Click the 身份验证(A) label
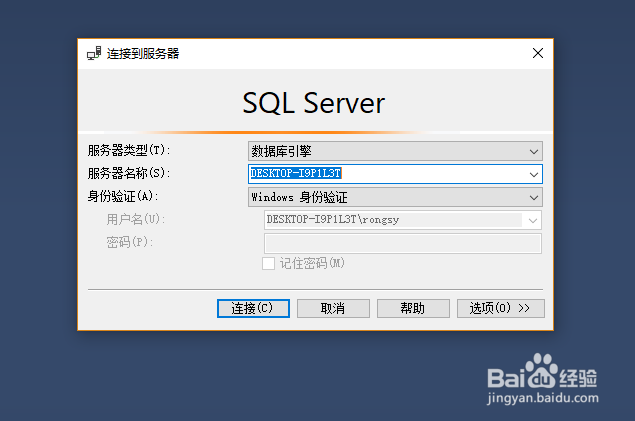The width and height of the screenshot is (635, 421). pos(123,197)
